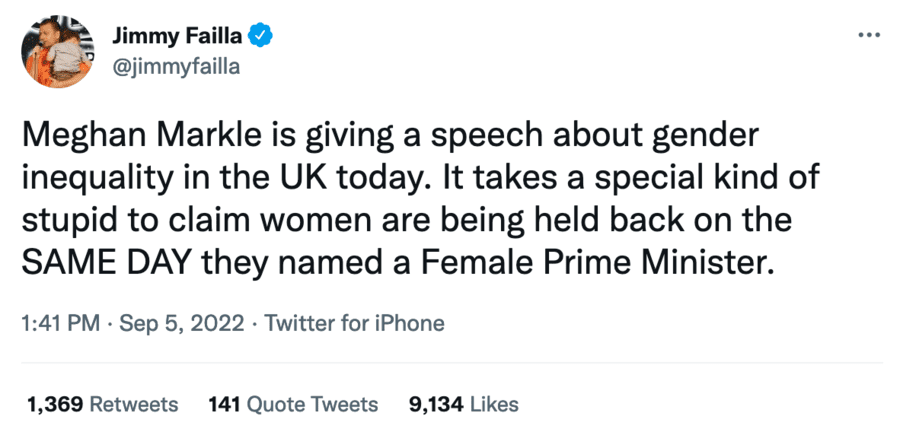This screenshot has width=900, height=432.
Task: Click the 1,369 retweet count number
Action: coord(53,404)
